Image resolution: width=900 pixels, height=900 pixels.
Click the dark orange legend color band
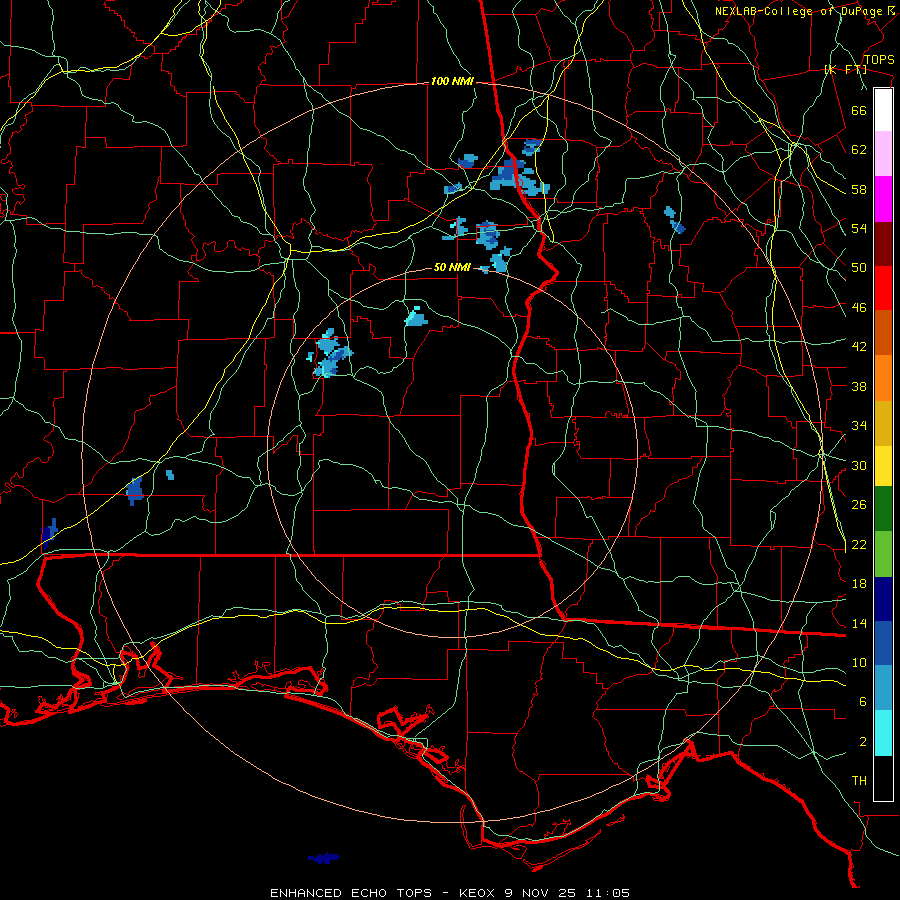tap(883, 332)
